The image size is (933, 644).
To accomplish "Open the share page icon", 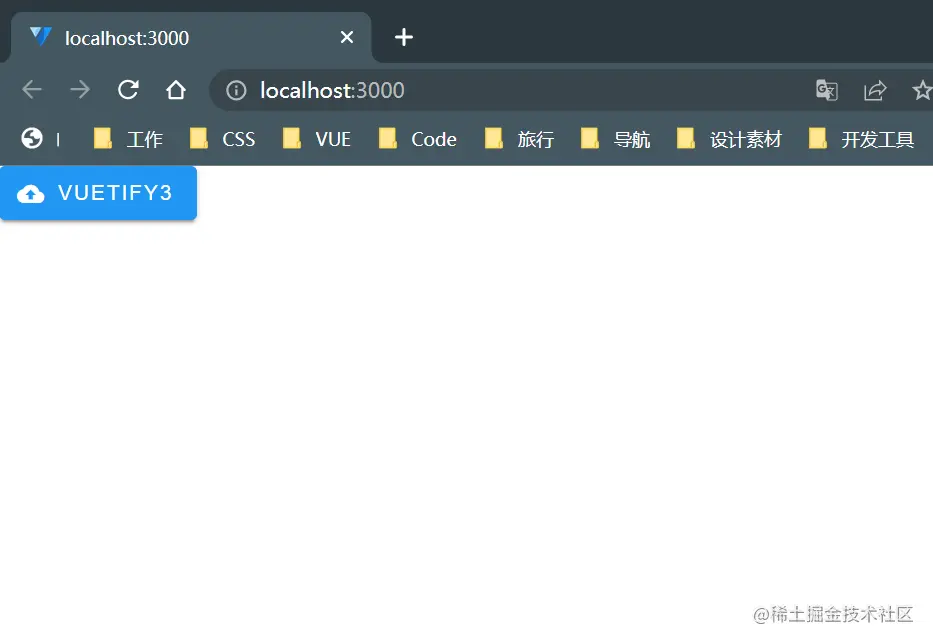I will (875, 90).
